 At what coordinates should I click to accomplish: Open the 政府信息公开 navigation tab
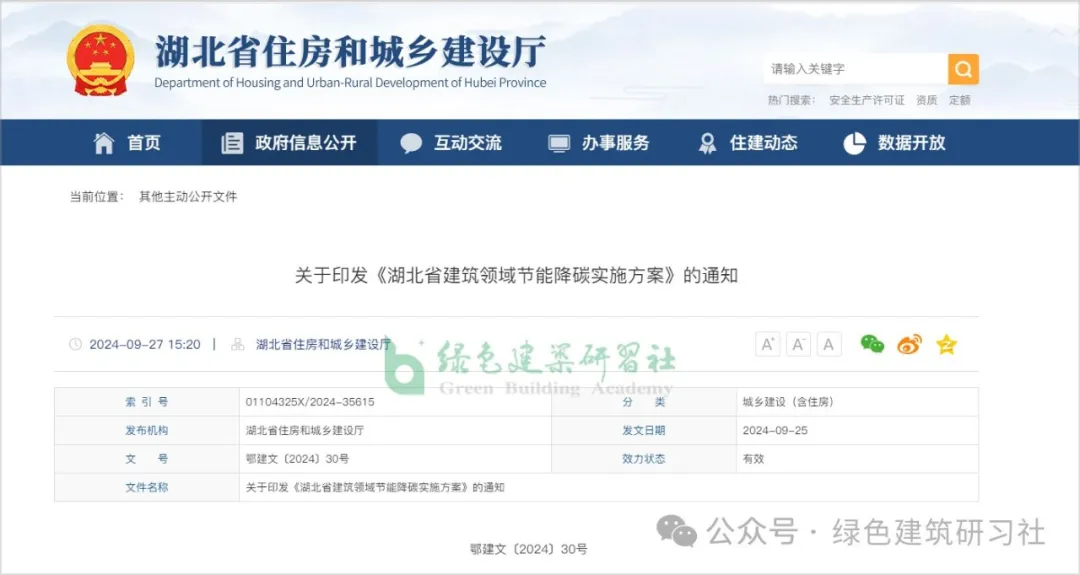[289, 143]
